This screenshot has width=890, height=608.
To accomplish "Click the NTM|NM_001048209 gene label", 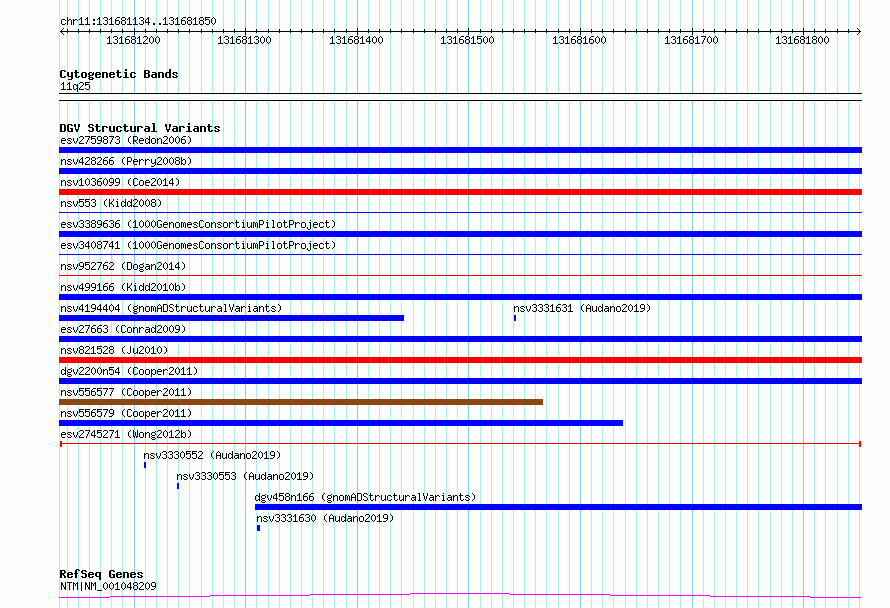I will pyautogui.click(x=108, y=586).
